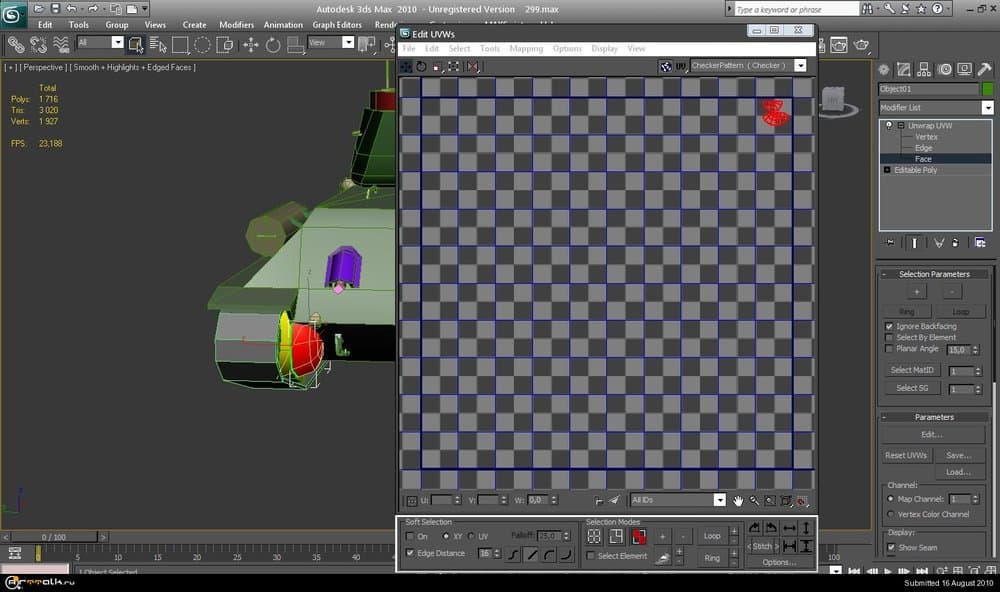Click the Zoom magnifier tool
This screenshot has height=592, width=1000.
tap(754, 500)
